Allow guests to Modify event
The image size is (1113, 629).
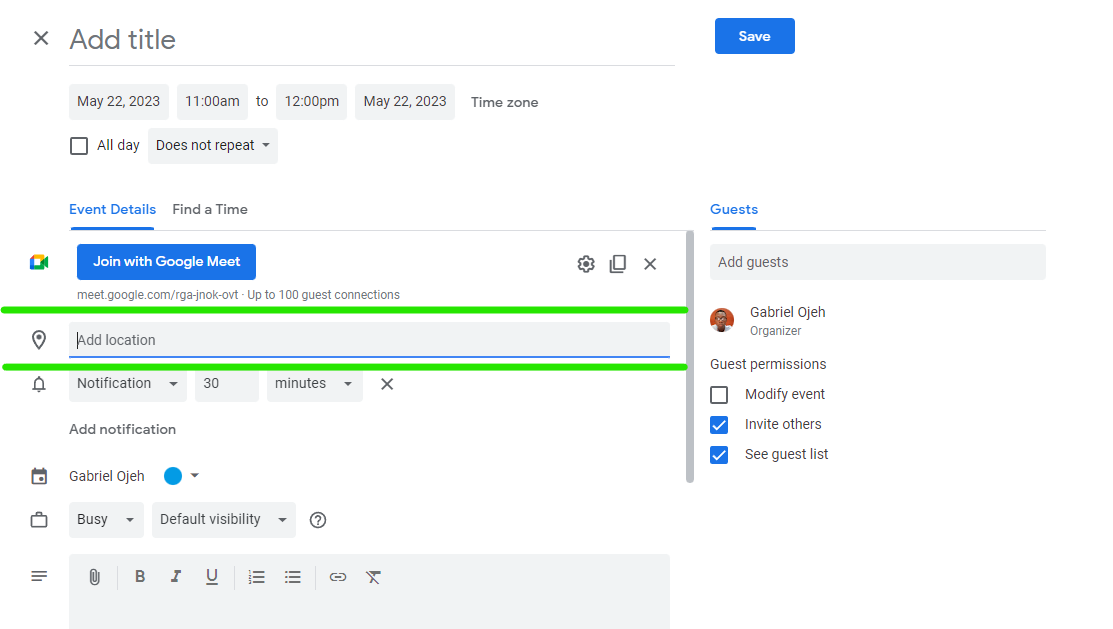718,394
